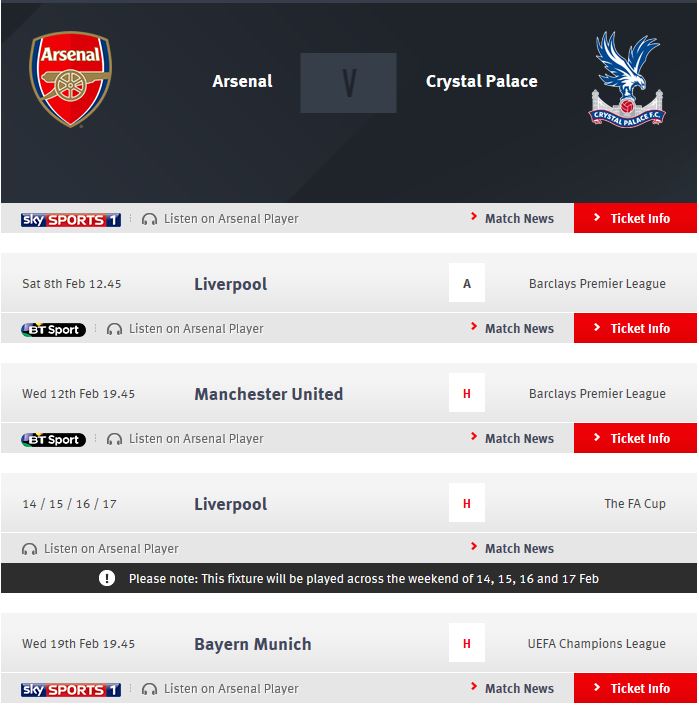The width and height of the screenshot is (699, 711).
Task: Click headphones icon in FA Cup Liverpool row
Action: coord(29,549)
